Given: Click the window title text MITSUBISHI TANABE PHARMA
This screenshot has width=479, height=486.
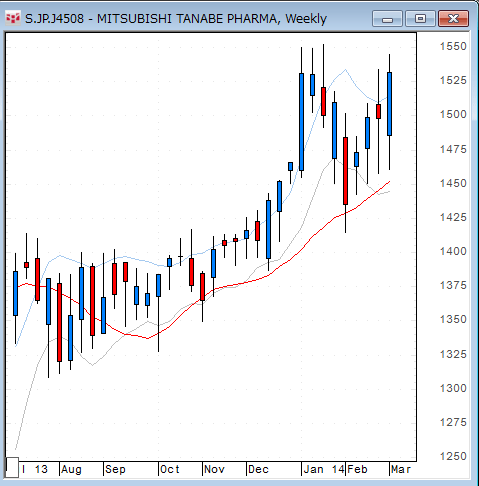Looking at the screenshot, I should click(187, 19).
